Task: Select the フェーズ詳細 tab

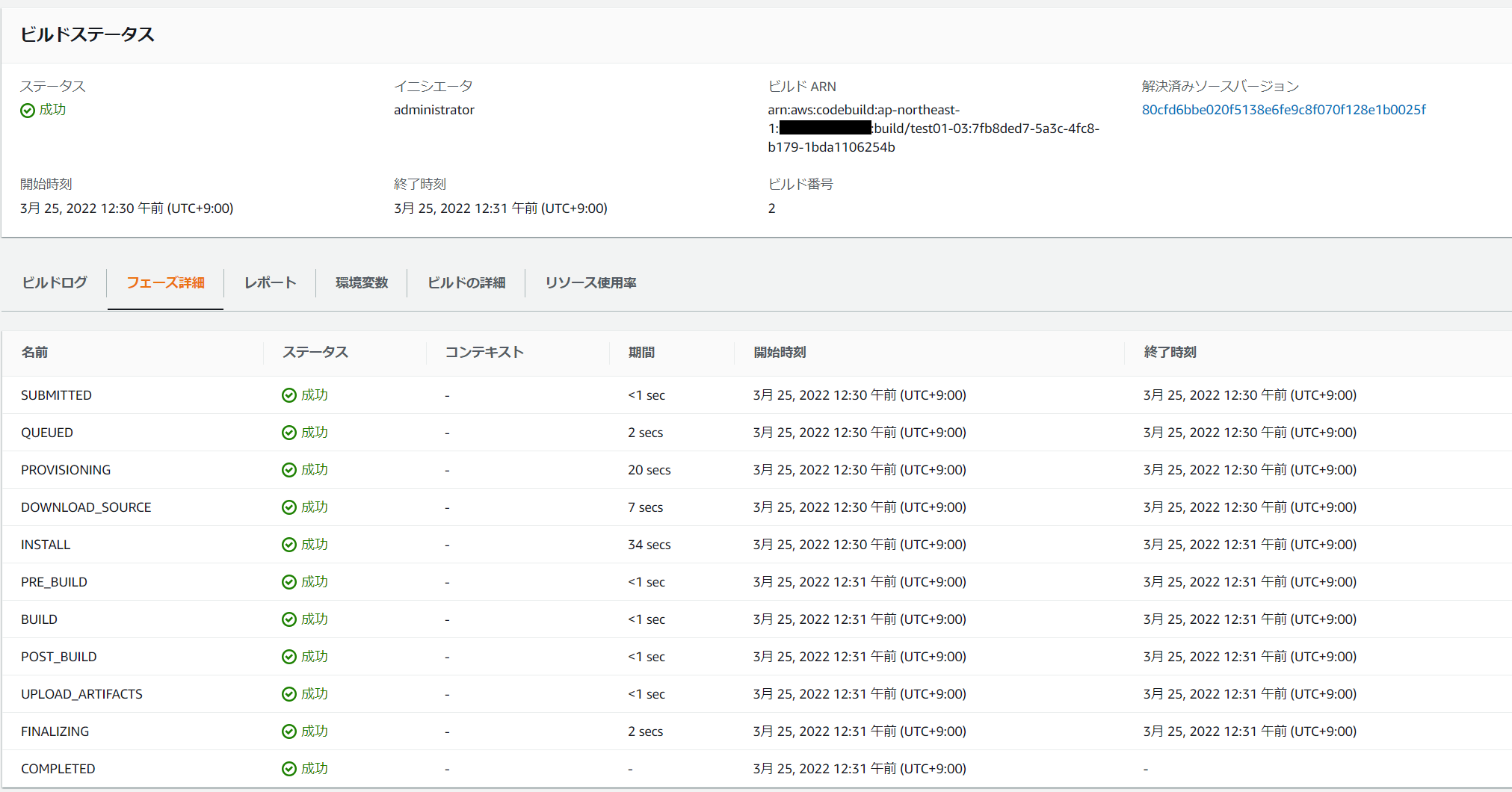Action: (164, 282)
